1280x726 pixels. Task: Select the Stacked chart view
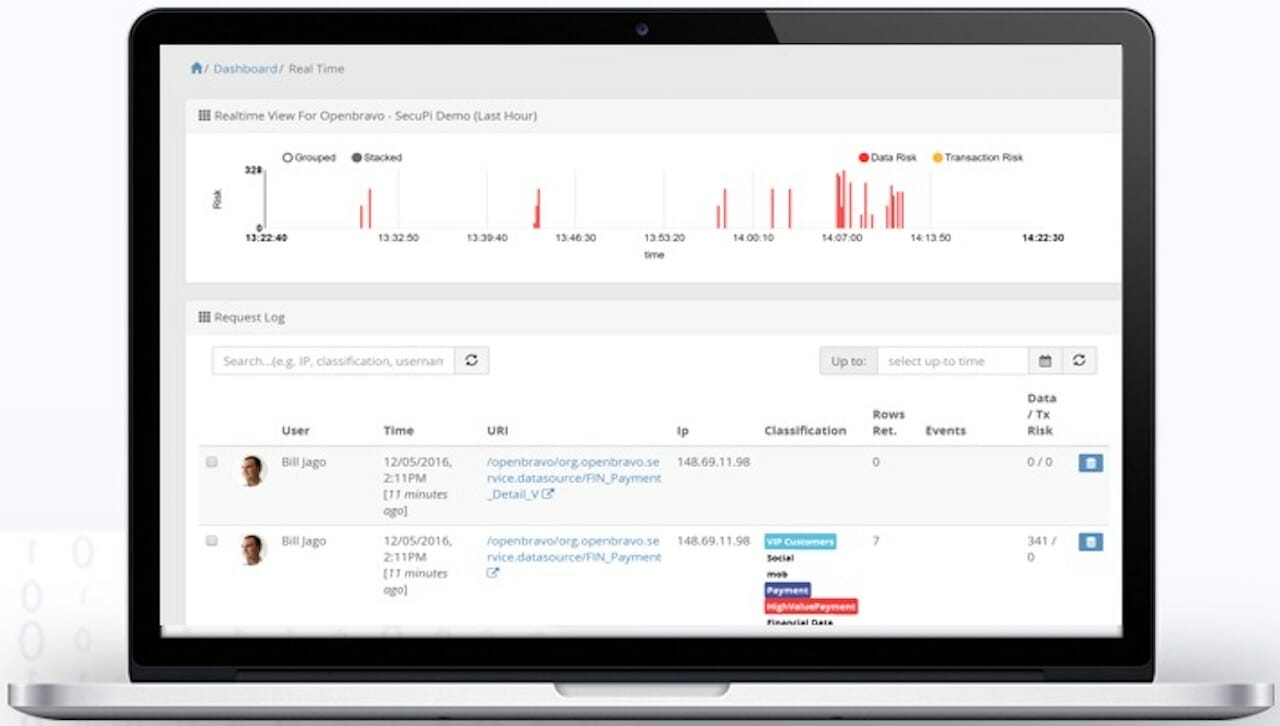(355, 157)
